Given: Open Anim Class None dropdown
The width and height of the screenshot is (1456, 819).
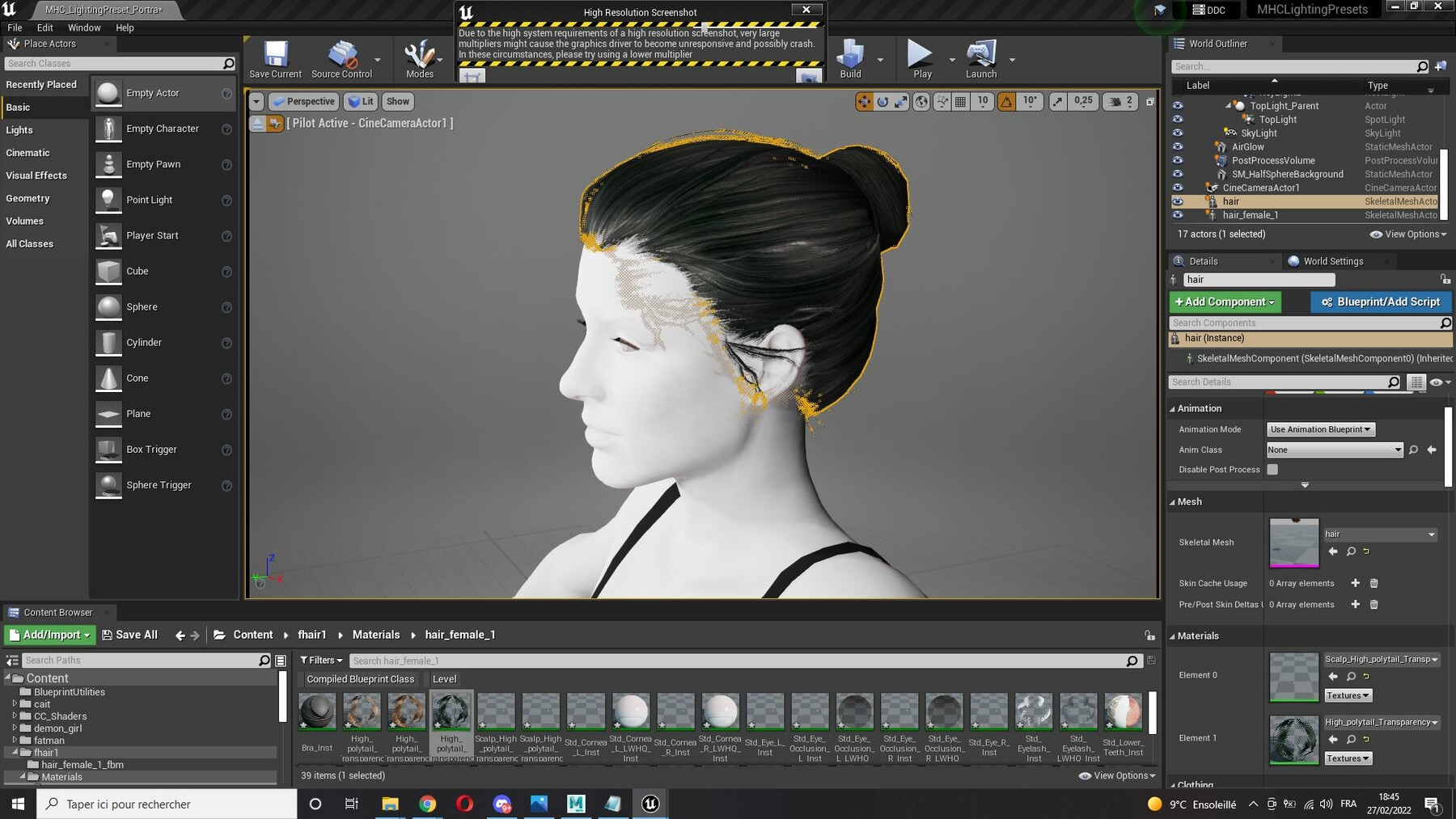Looking at the screenshot, I should (x=1335, y=450).
